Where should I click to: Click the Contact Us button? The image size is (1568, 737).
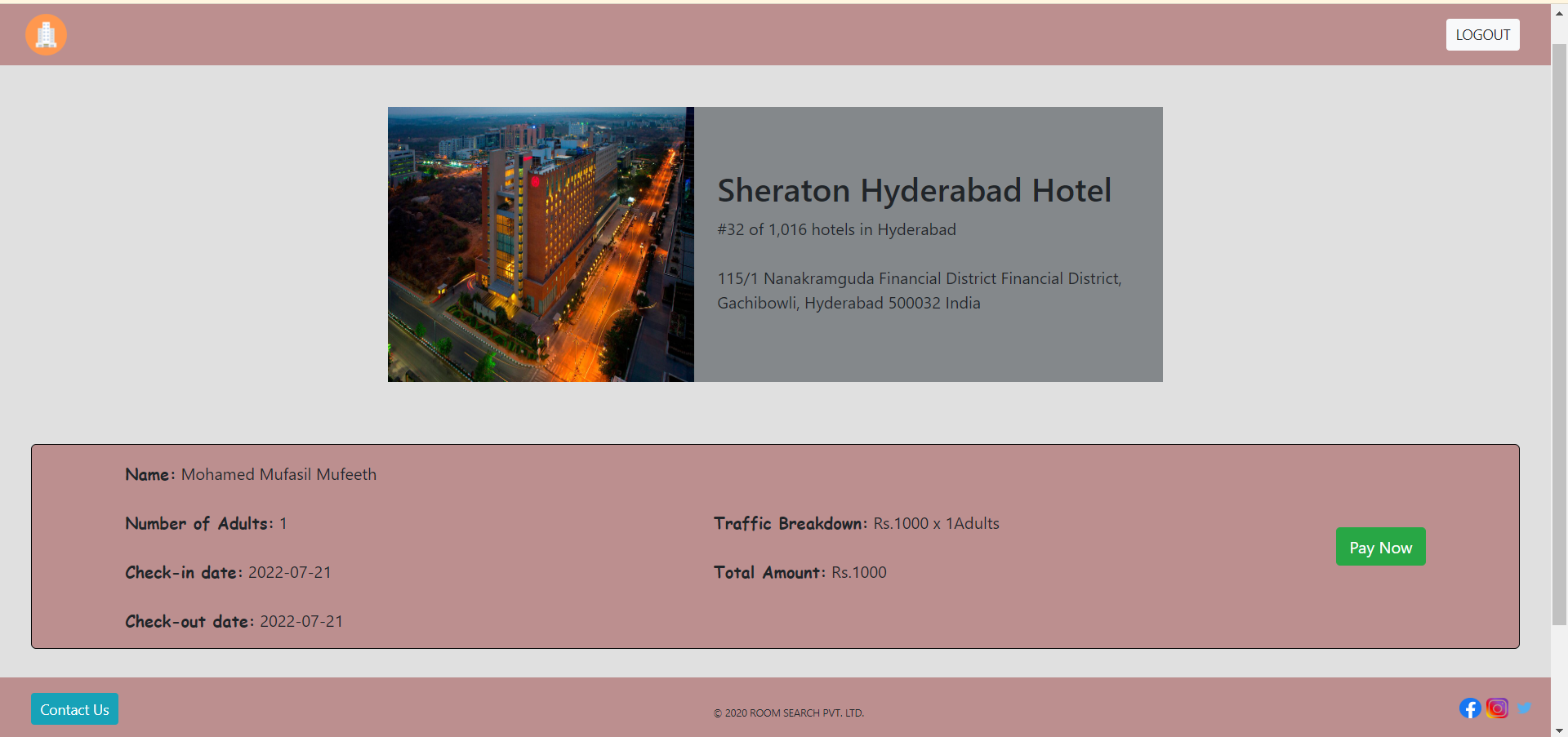click(74, 709)
